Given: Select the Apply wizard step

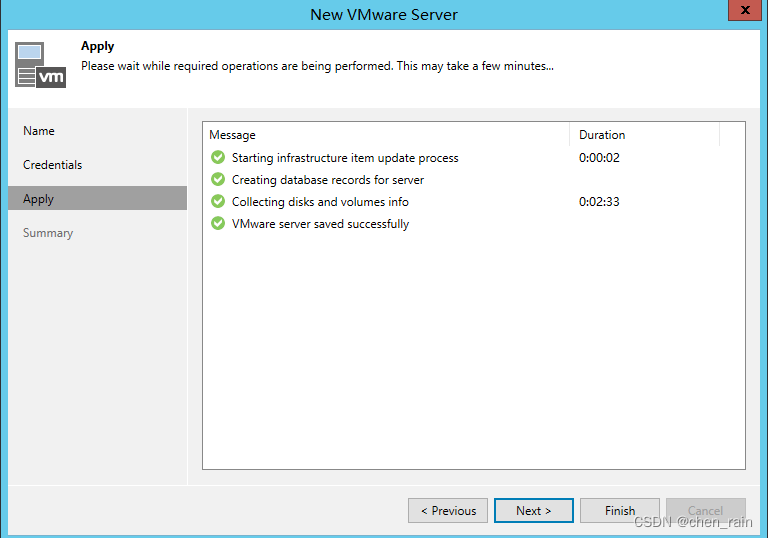Looking at the screenshot, I should click(x=97, y=198).
